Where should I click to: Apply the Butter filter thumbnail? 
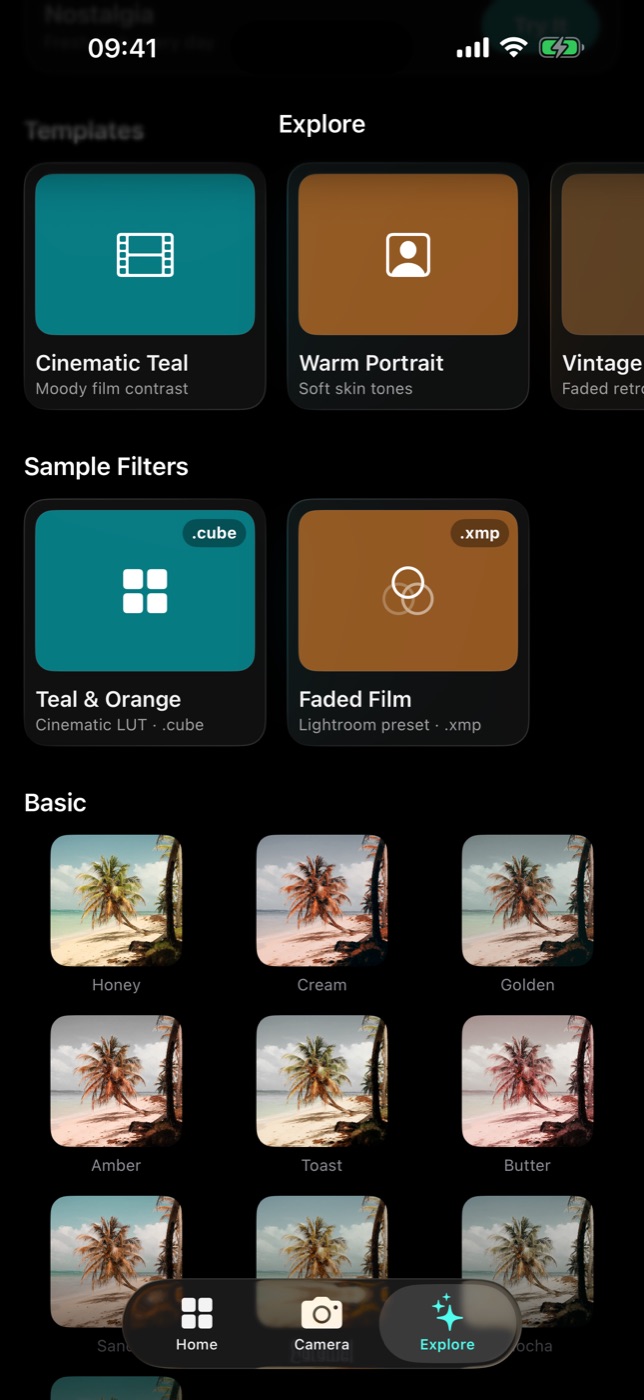tap(527, 1081)
